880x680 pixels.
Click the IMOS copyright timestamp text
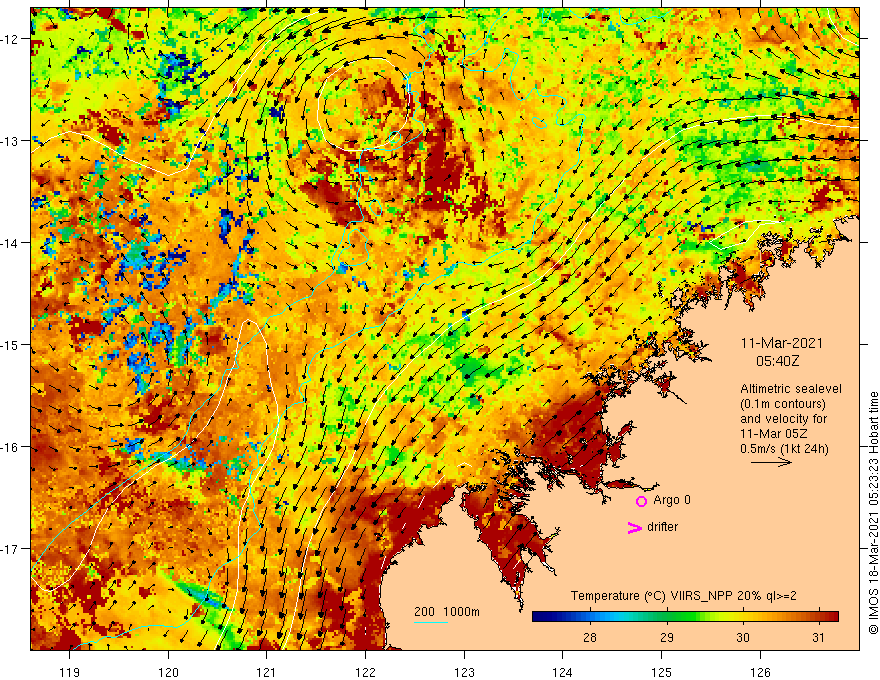(873, 514)
